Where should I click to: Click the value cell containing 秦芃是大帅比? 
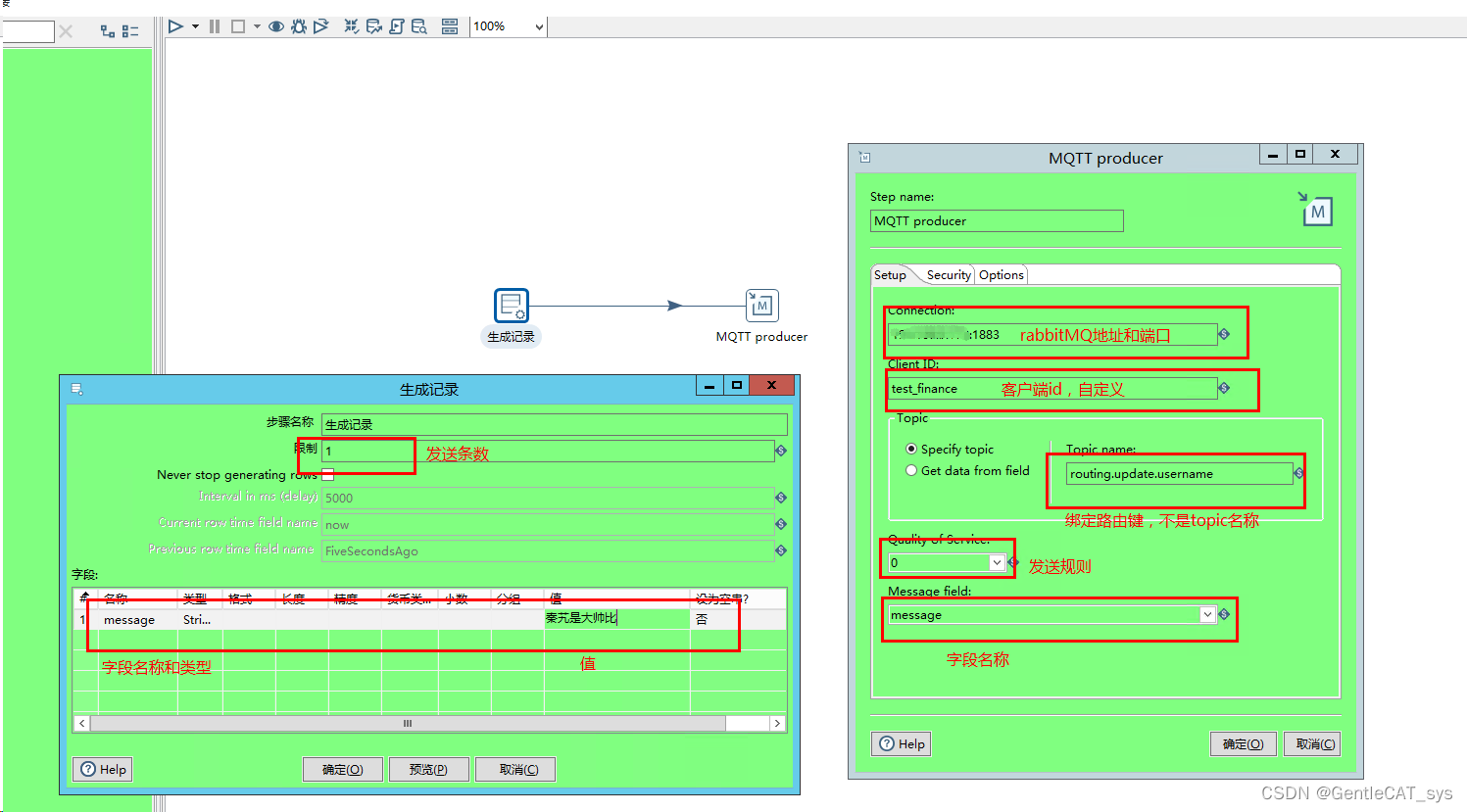(x=616, y=619)
